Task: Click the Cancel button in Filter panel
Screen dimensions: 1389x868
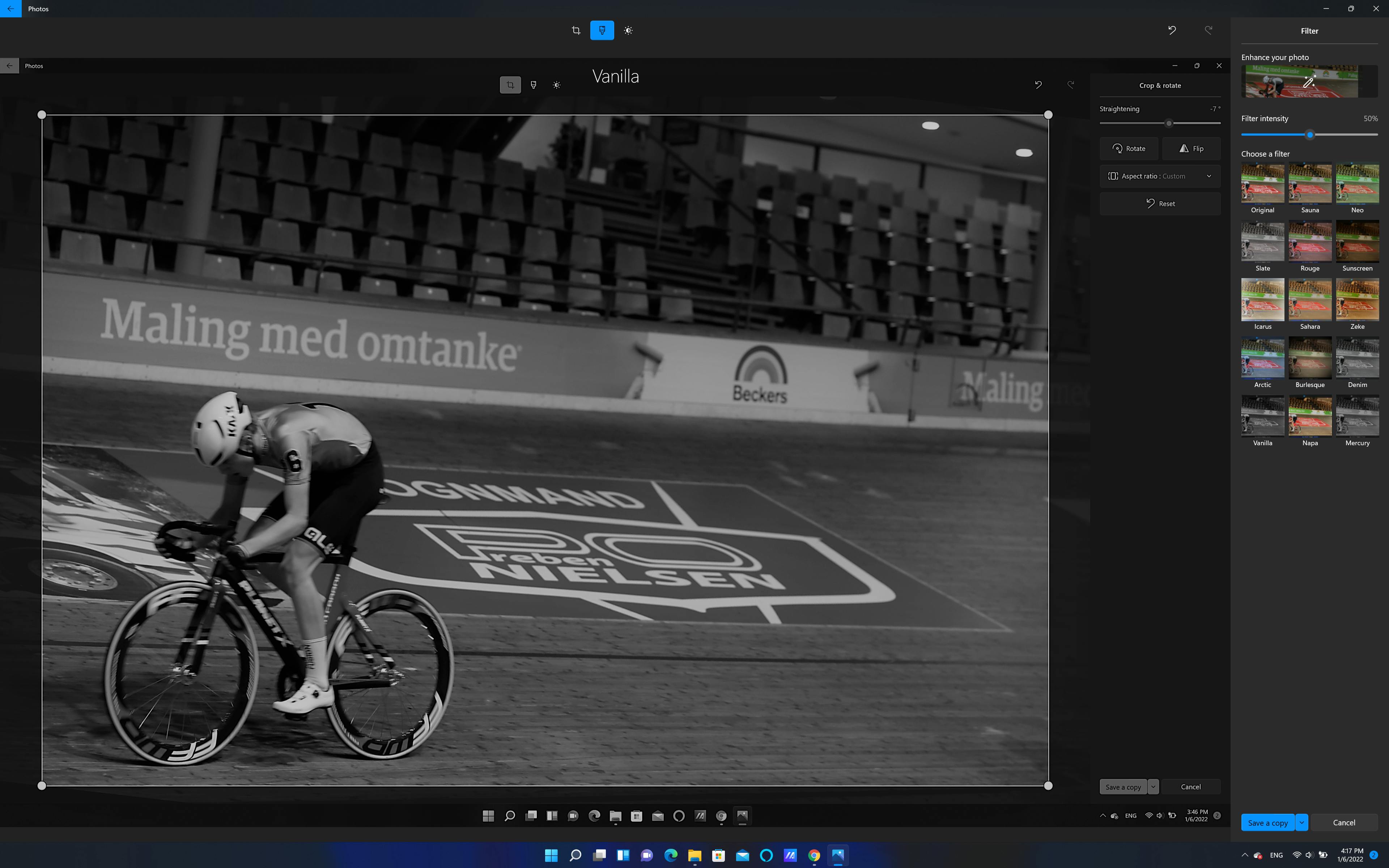Action: click(x=1344, y=822)
